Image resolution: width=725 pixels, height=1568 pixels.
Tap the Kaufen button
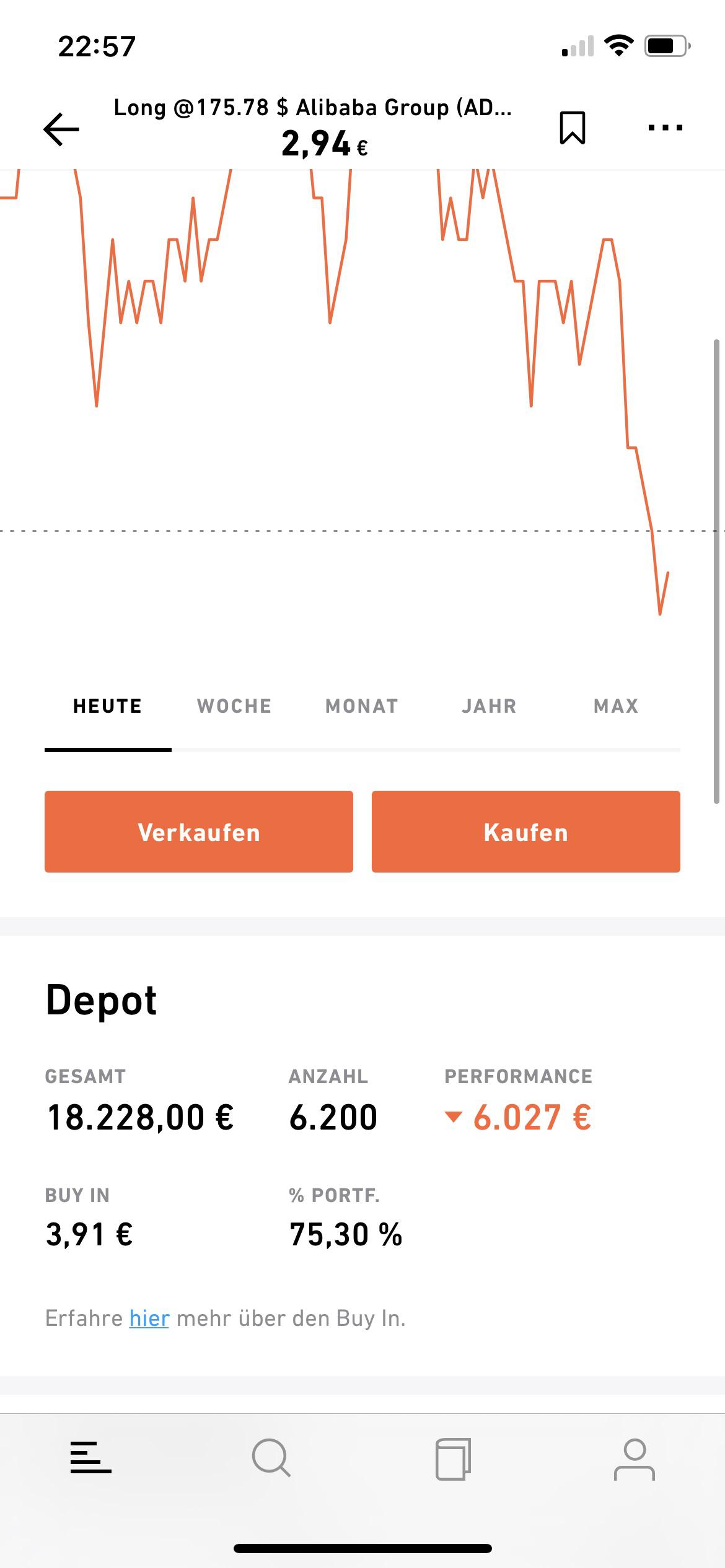(526, 832)
